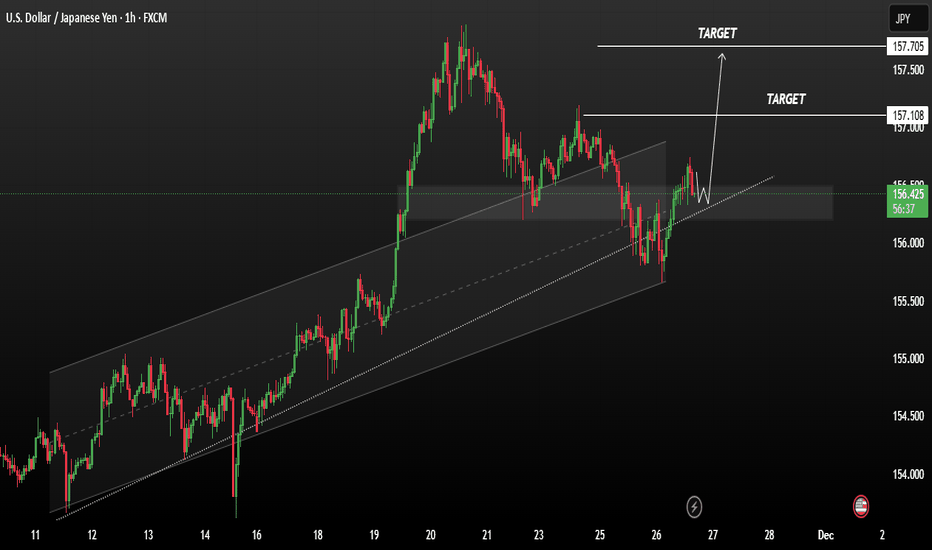
Task: Click date 20 on the time axis
Action: 430,536
